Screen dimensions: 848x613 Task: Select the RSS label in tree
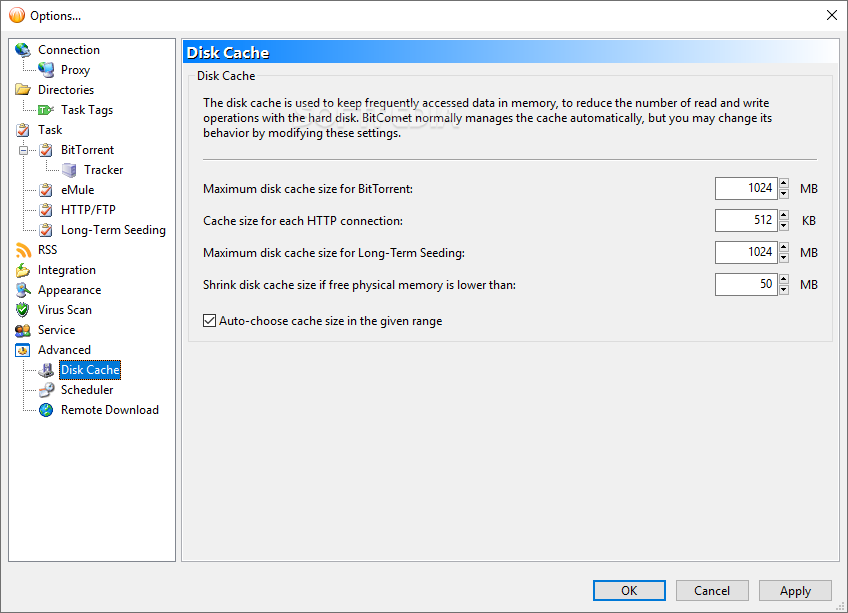tap(47, 250)
